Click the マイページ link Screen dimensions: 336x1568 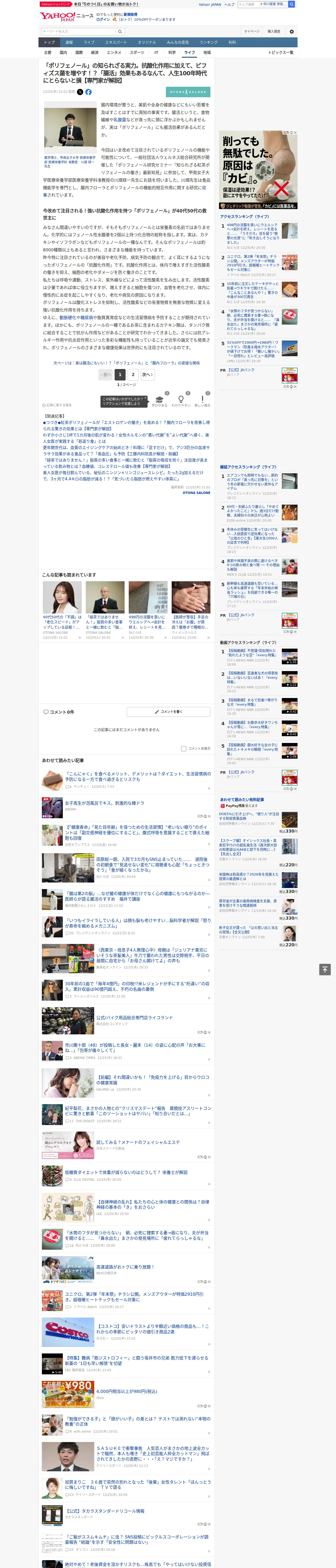pyautogui.click(x=252, y=32)
